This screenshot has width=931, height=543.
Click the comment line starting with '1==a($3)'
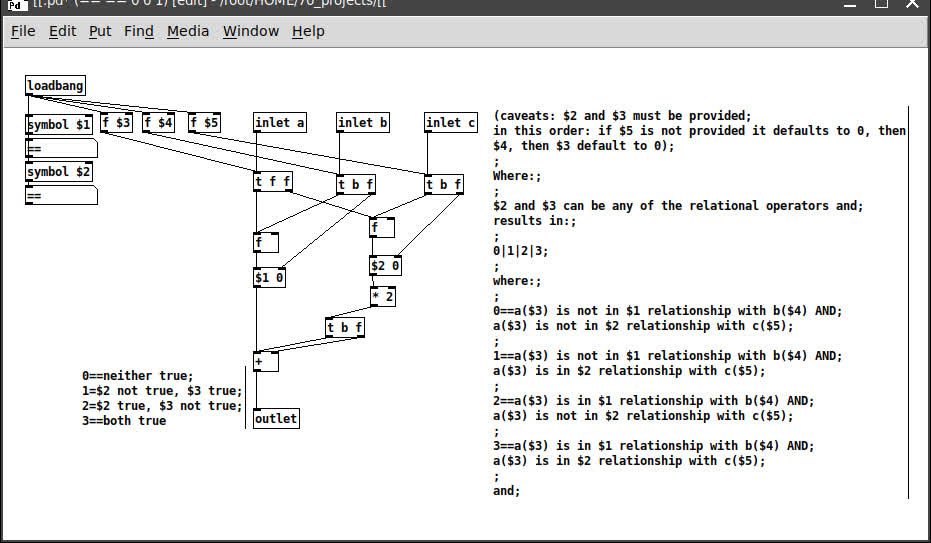[x=667, y=356]
